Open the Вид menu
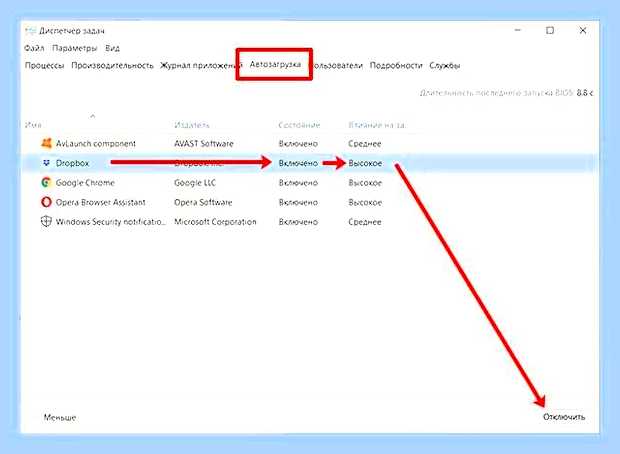 click(112, 48)
